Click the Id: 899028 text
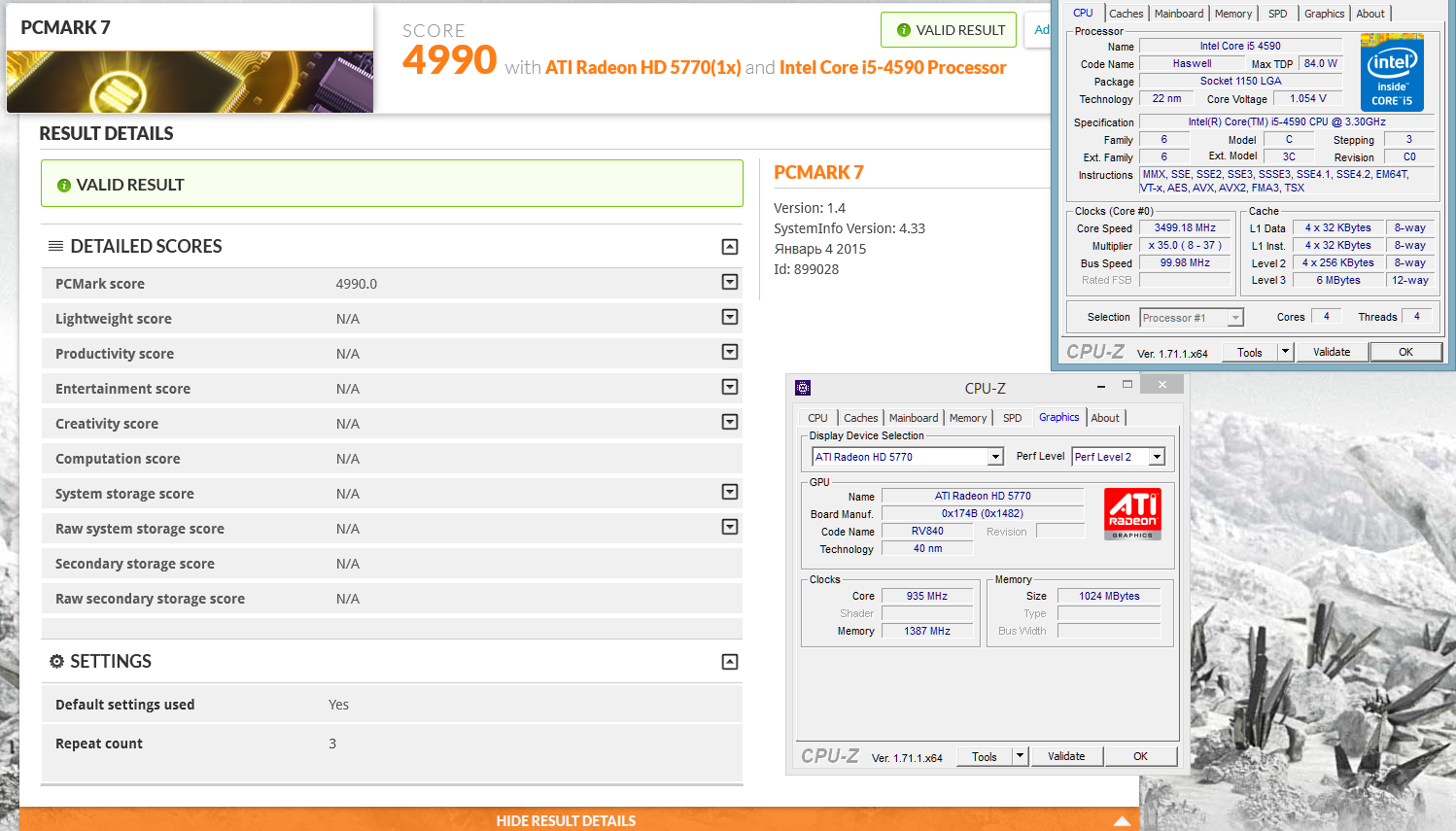The image size is (1456, 831). (x=806, y=269)
